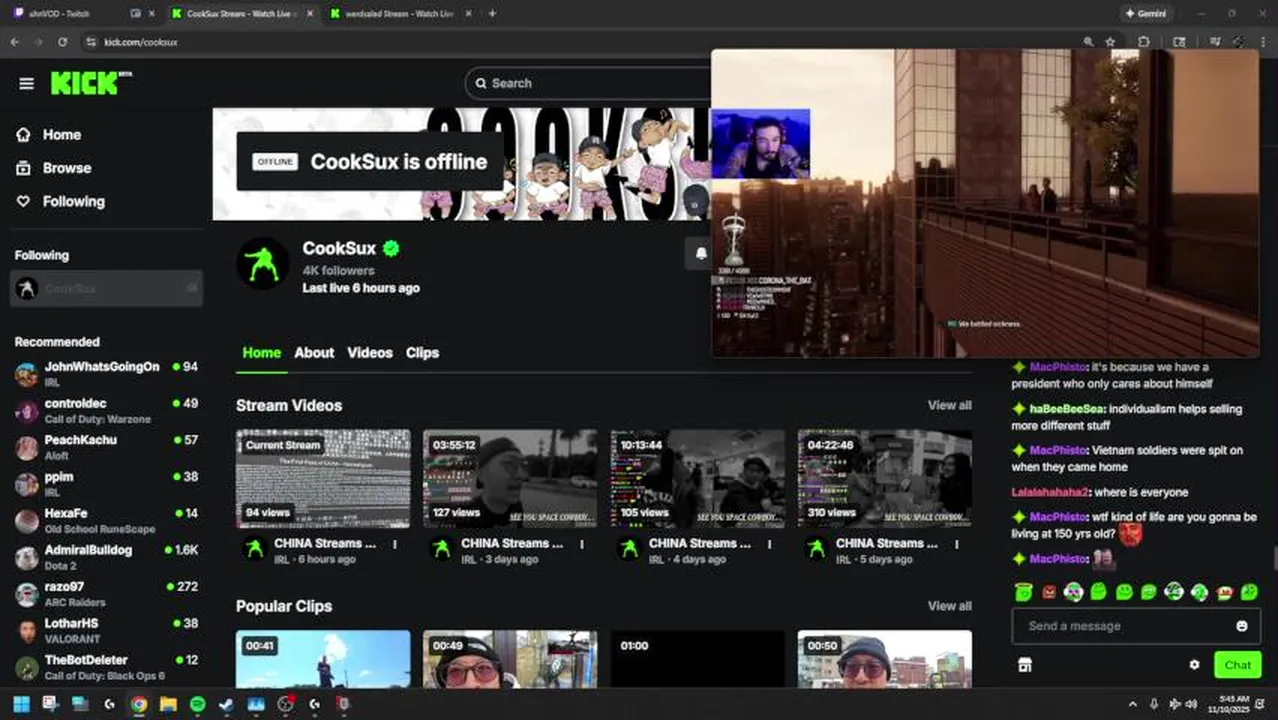
Task: Open recommended channel controldec
Action: pyautogui.click(x=107, y=411)
